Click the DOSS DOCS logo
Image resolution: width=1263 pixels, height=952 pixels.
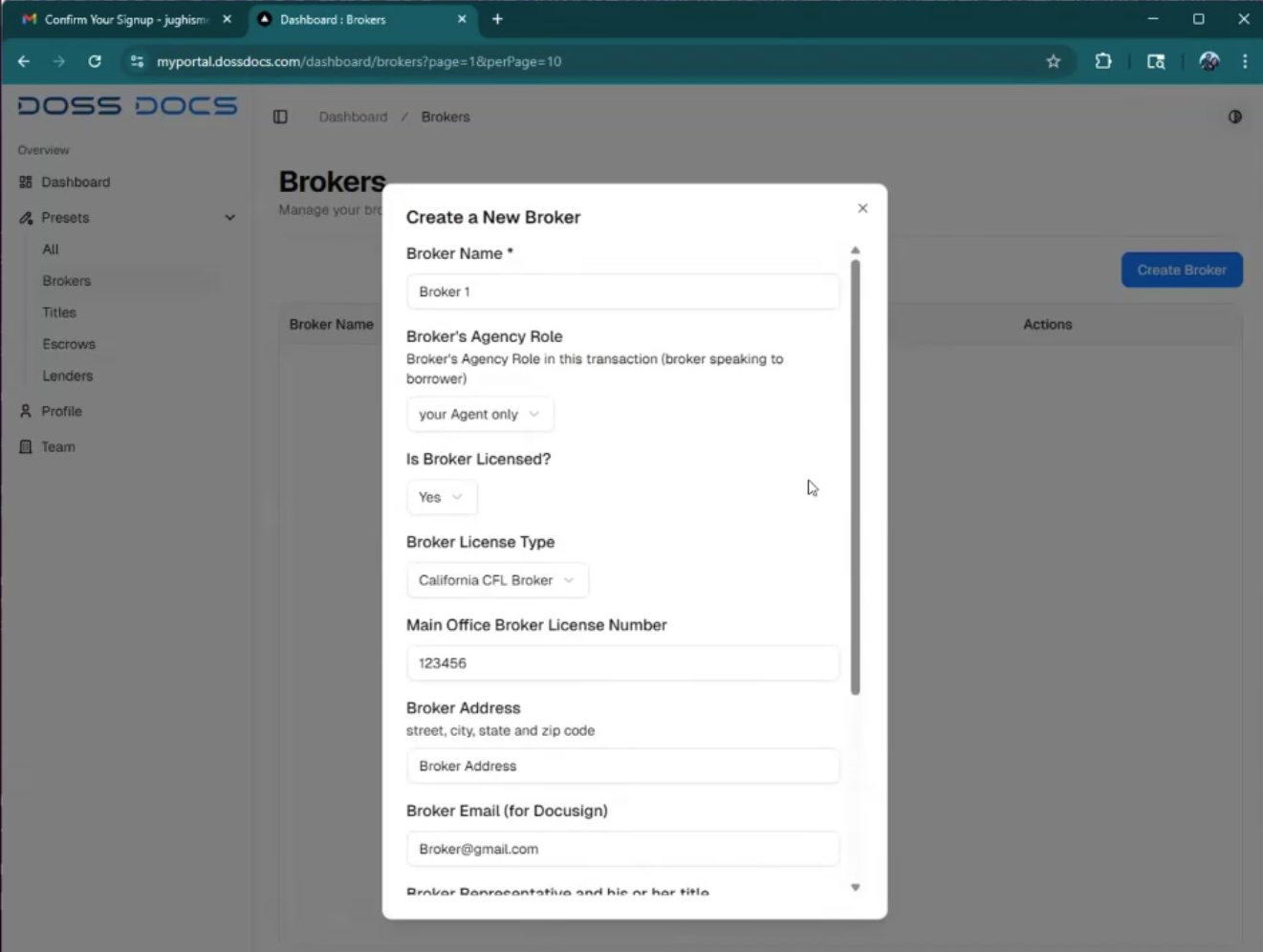tap(127, 105)
